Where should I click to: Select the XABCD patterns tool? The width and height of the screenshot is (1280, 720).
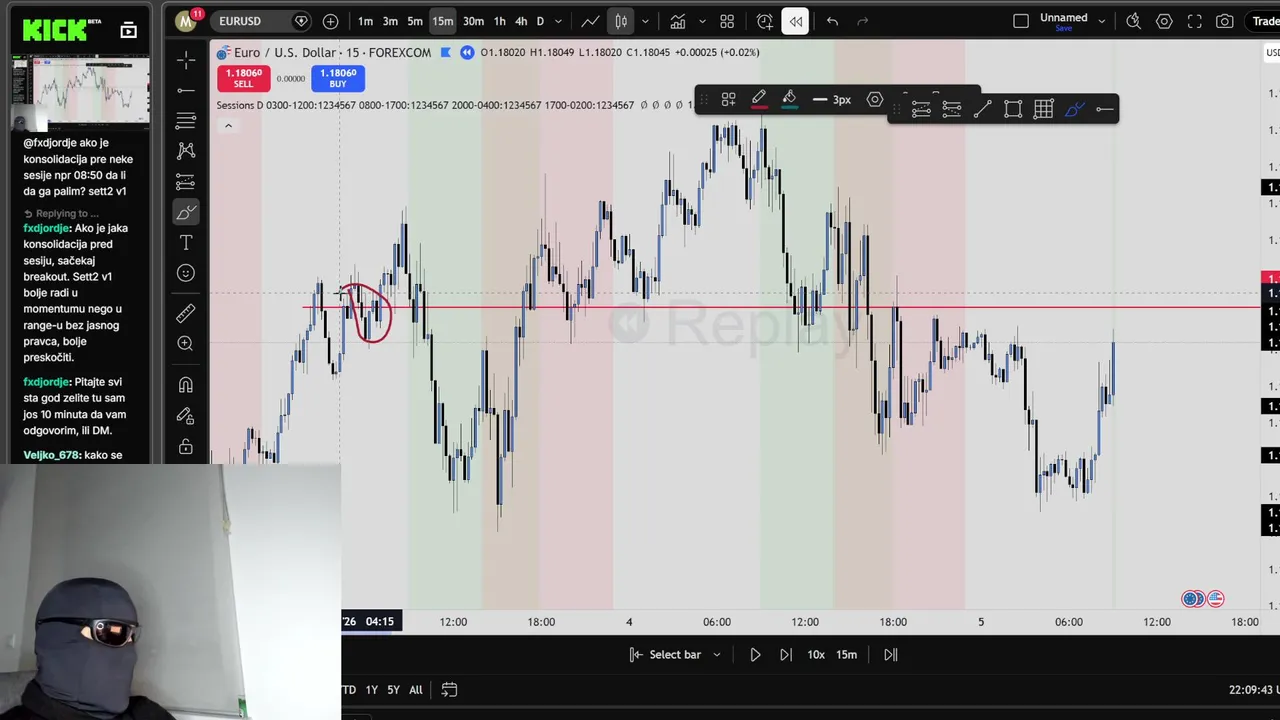click(x=186, y=151)
